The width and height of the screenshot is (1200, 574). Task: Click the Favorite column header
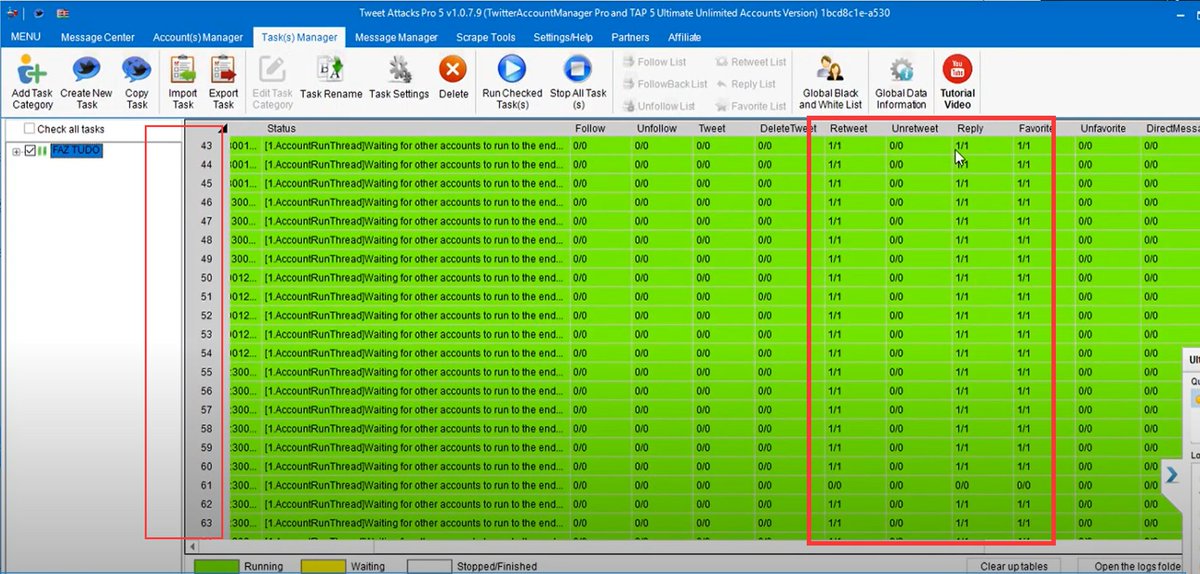click(1045, 128)
